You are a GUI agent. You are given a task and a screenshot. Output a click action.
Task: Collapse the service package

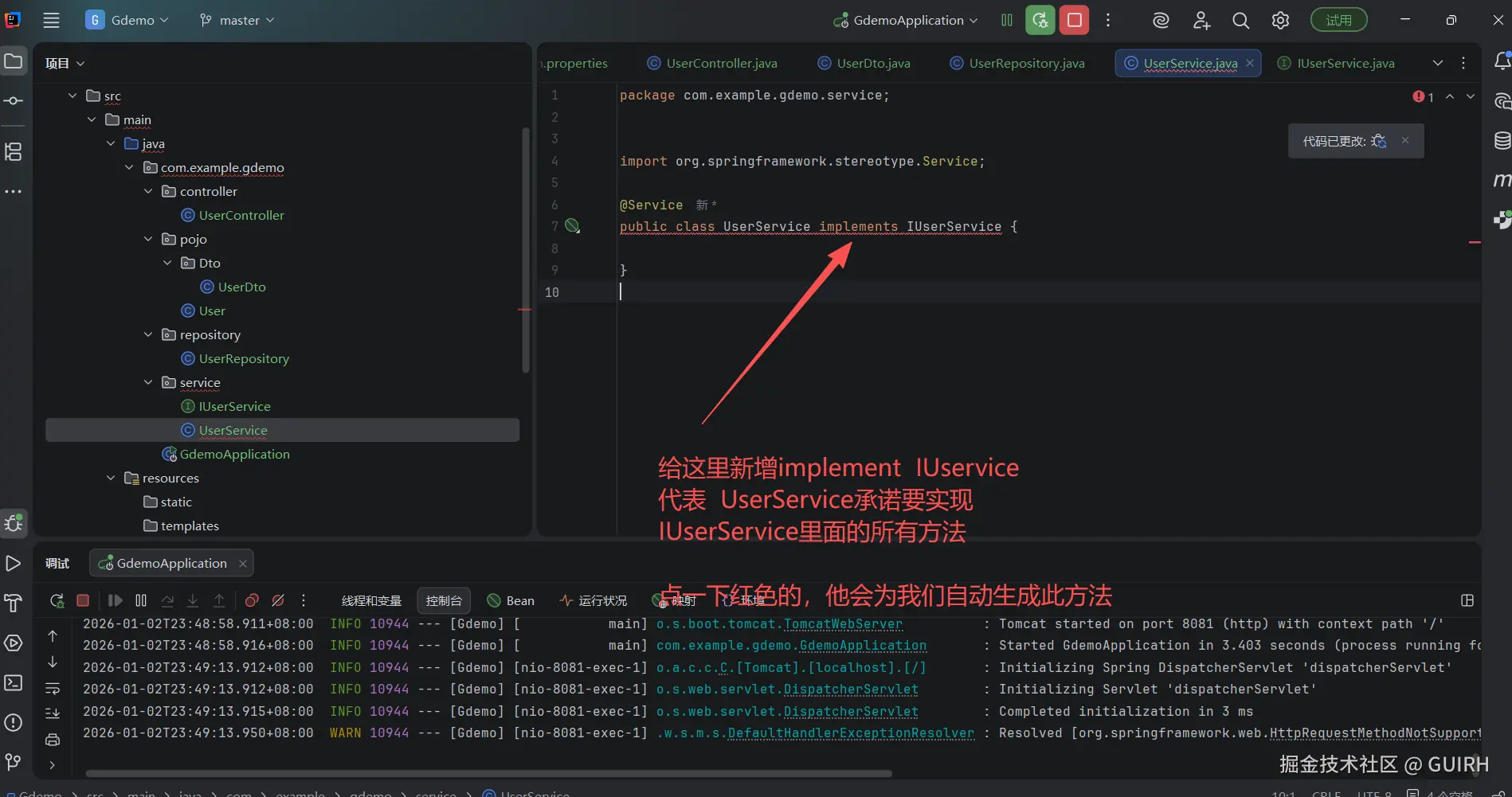coord(148,382)
